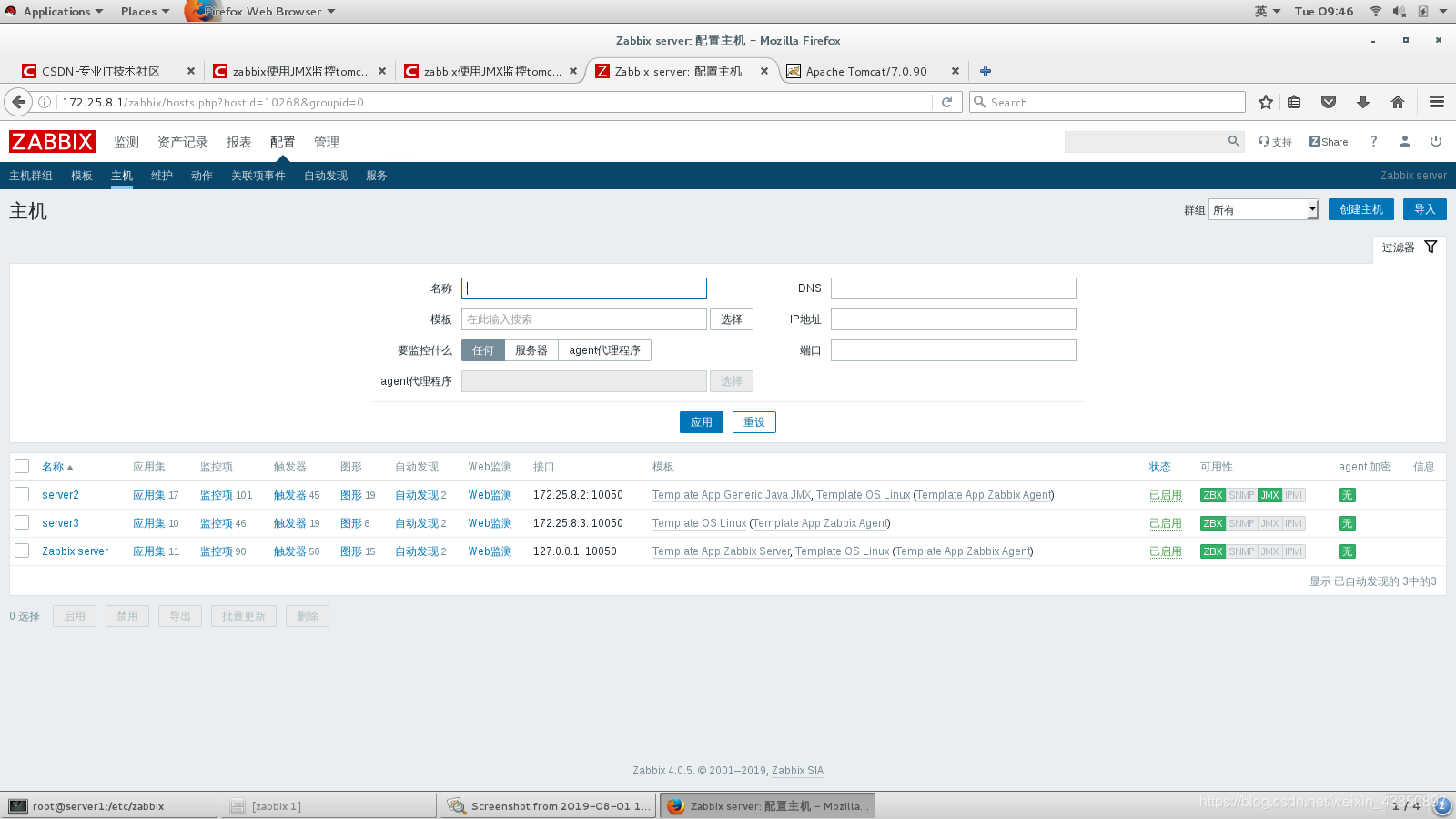This screenshot has width=1456, height=819.
Task: Open a new tab with the plus icon
Action: (986, 71)
